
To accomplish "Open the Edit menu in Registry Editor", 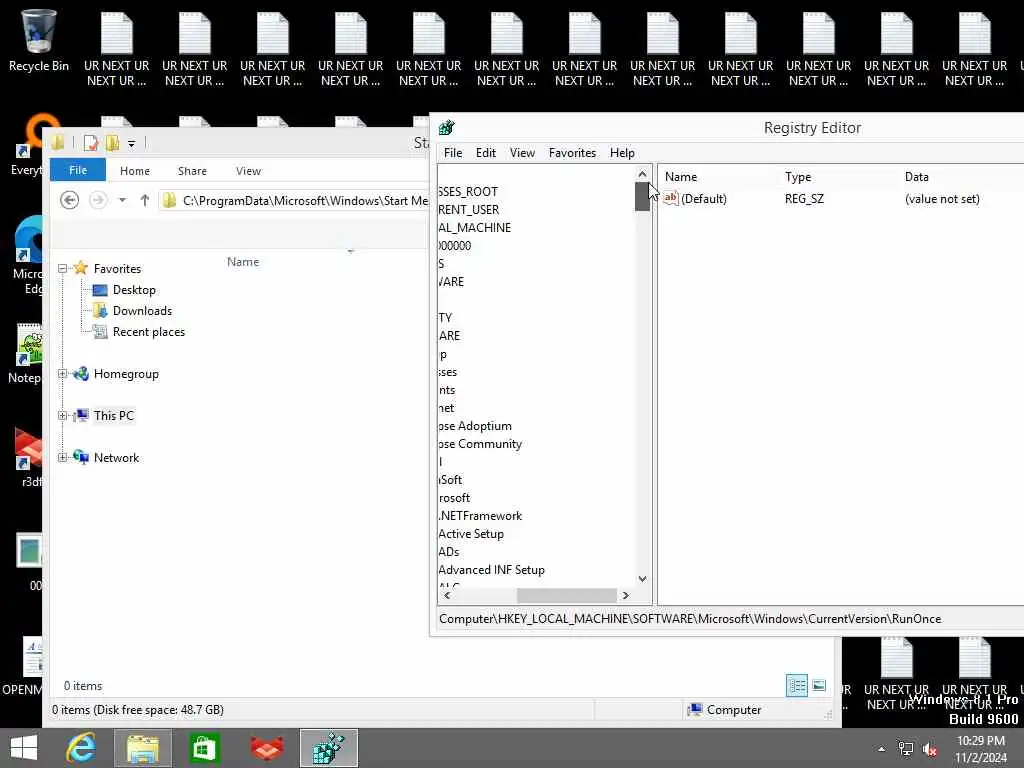I will (x=485, y=153).
